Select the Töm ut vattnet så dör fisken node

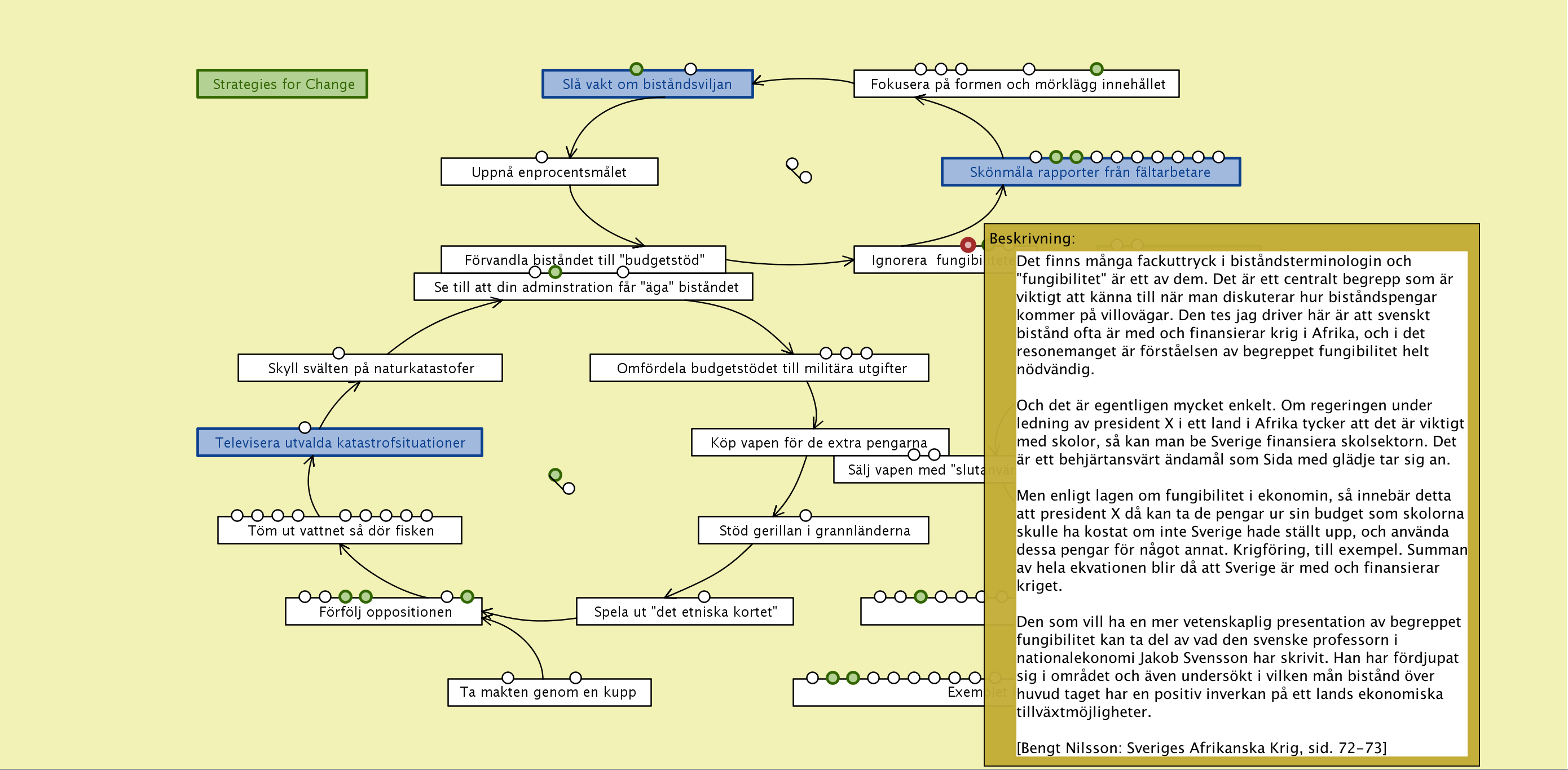340,532
